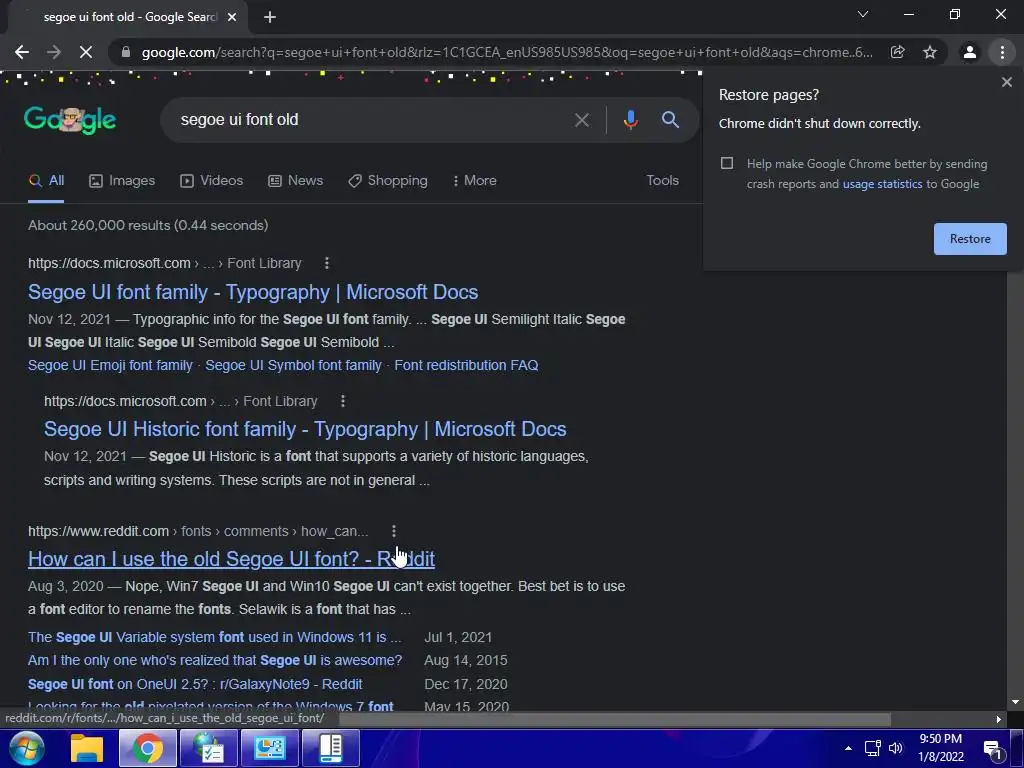Open the Windows Start menu
The height and width of the screenshot is (768, 1024).
tap(25, 748)
